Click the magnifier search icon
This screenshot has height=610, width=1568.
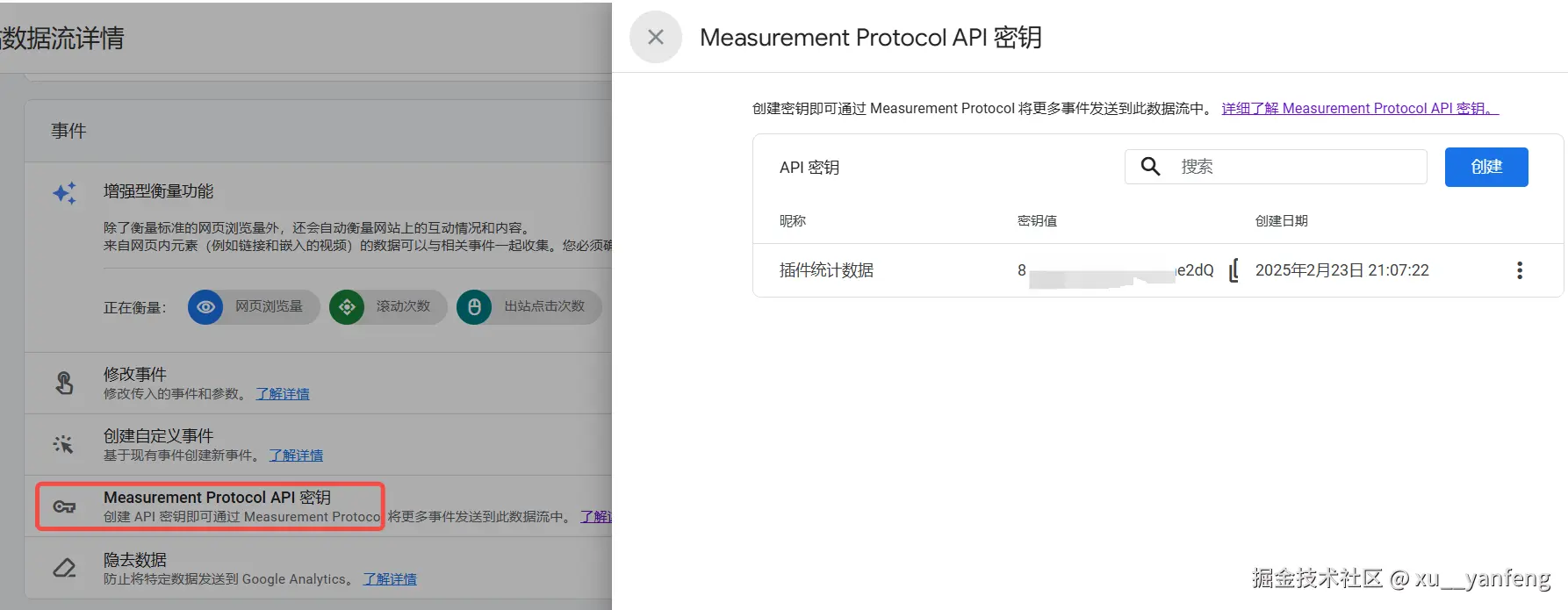point(1150,167)
